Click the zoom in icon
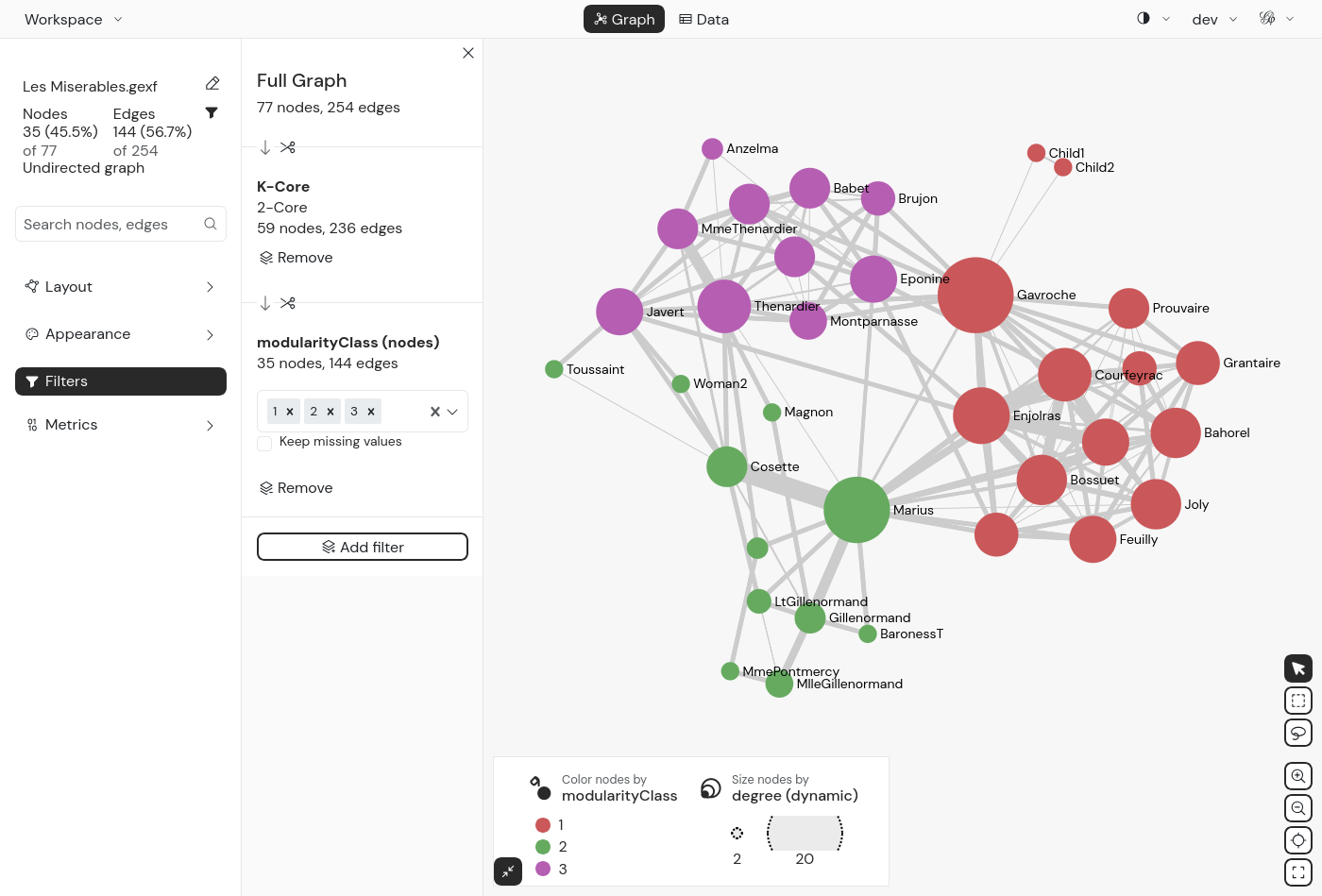 1298,776
